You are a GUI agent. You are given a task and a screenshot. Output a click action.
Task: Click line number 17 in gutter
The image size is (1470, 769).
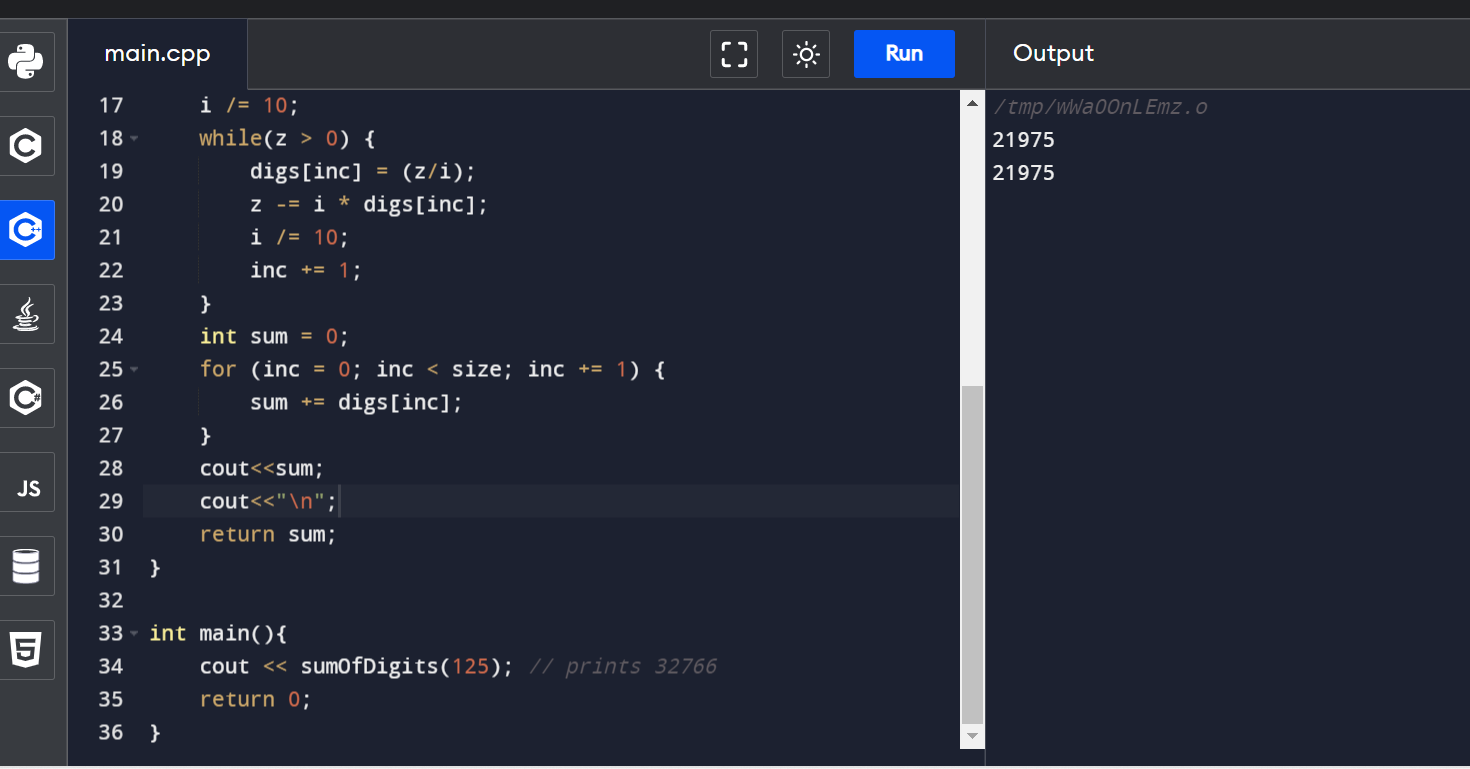[111, 105]
